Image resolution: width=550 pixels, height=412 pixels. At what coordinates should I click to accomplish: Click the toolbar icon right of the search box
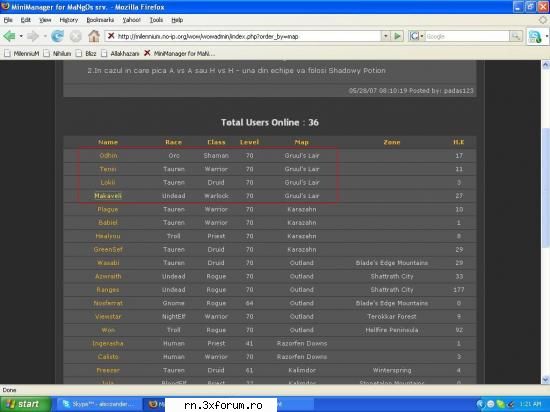535,36
